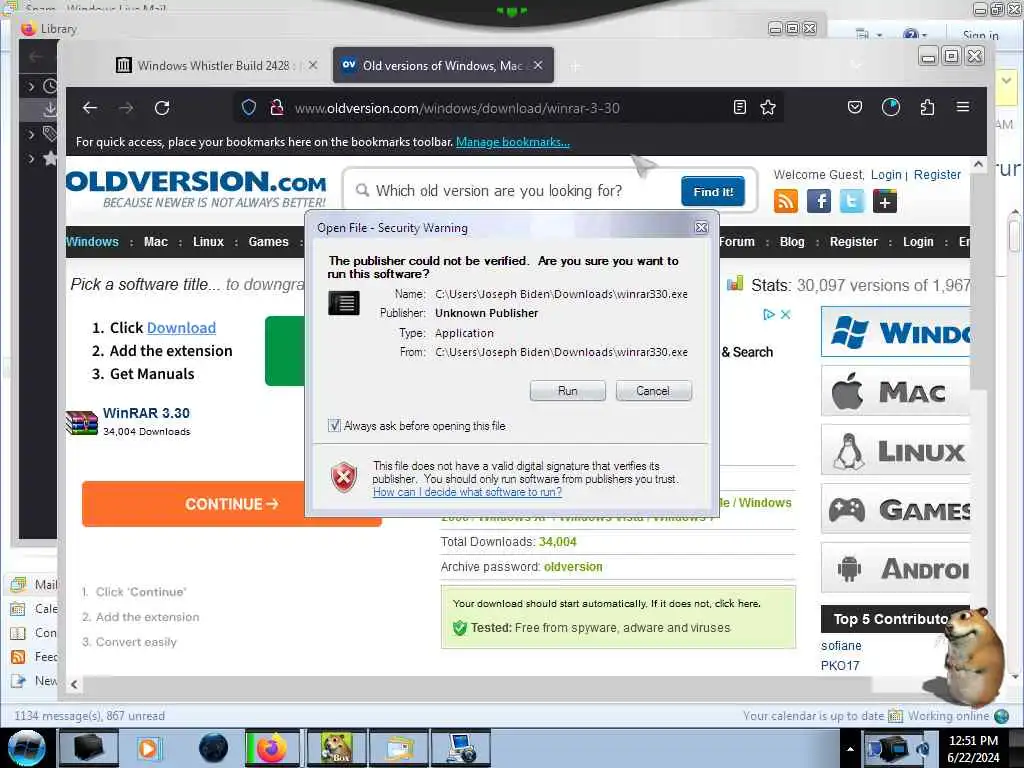Click the insecure connection padlock icon
The width and height of the screenshot is (1024, 768).
(276, 108)
